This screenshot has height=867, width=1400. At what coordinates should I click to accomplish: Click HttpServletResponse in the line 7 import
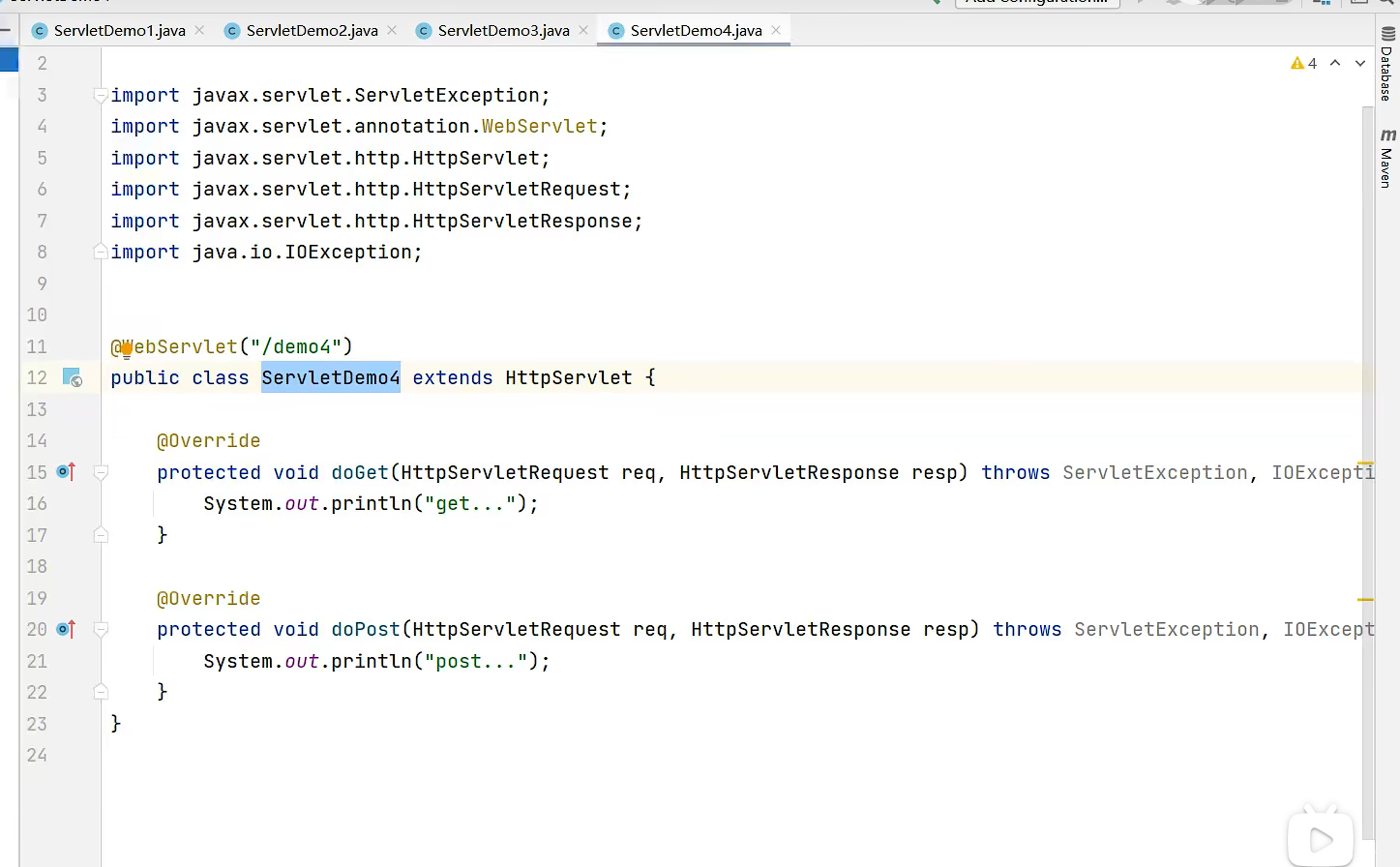[522, 221]
